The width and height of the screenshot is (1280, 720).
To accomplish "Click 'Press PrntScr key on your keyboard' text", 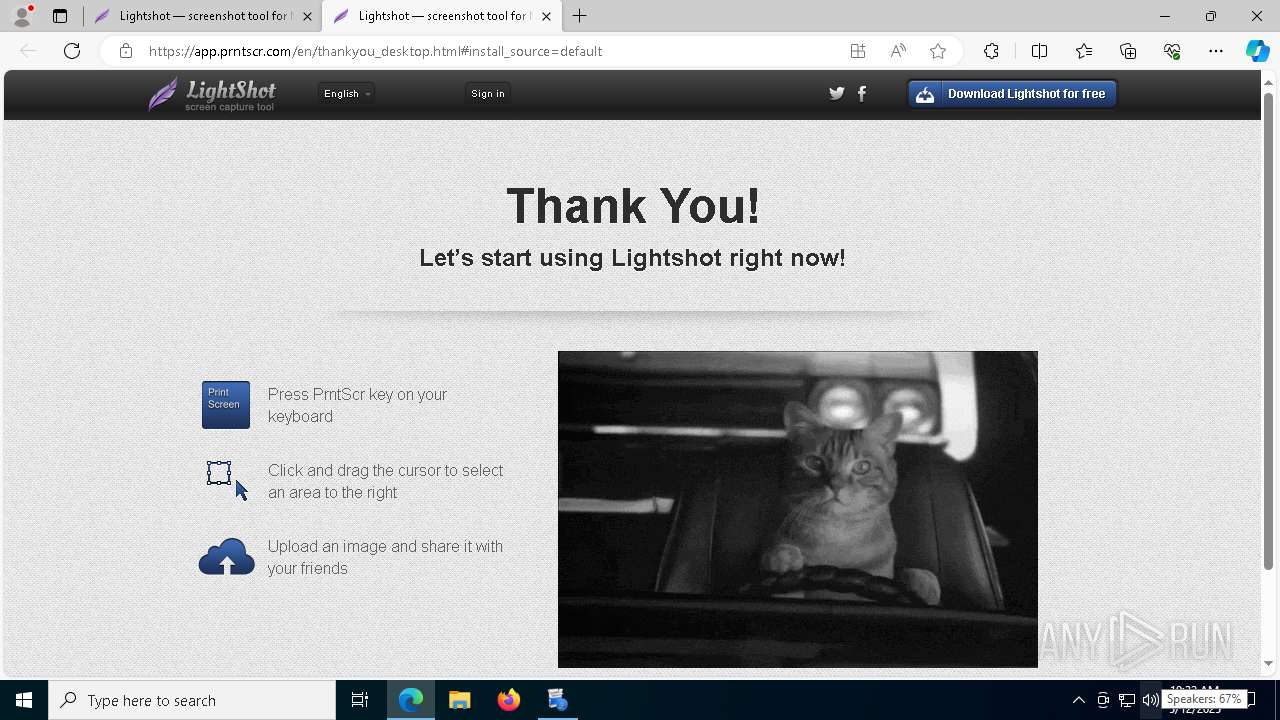I will coord(357,405).
